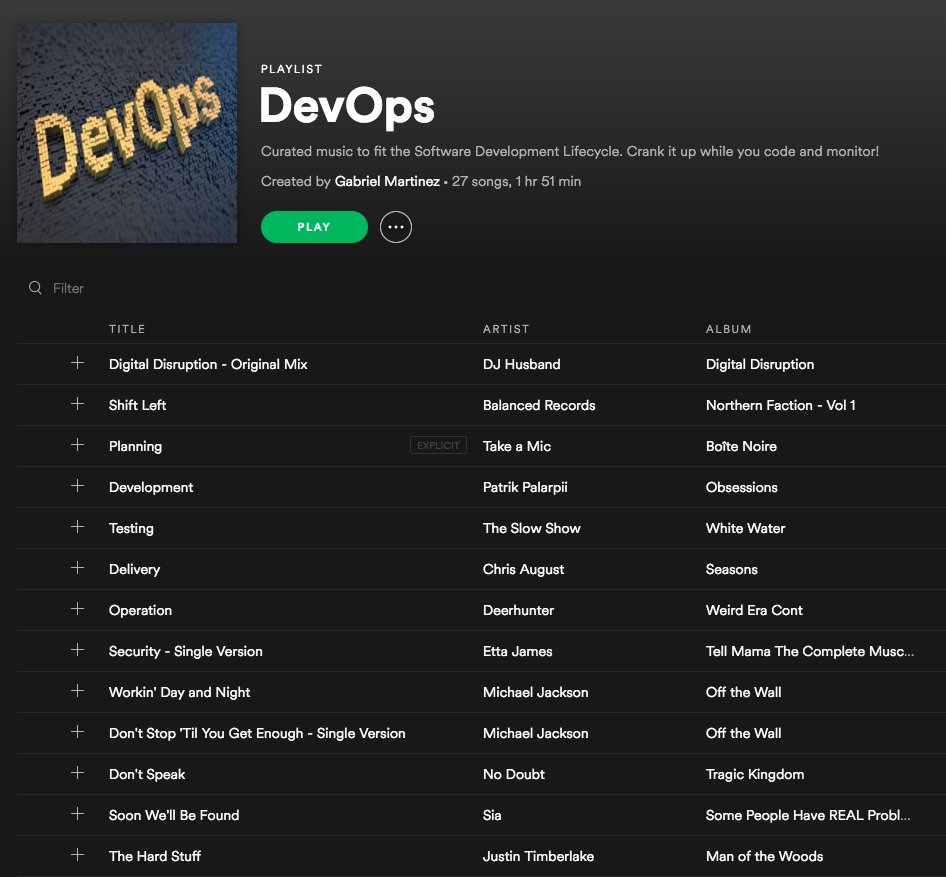Viewport: 946px width, 877px height.
Task: Click plus icon beside Workin' Day and Night
Action: (77, 691)
